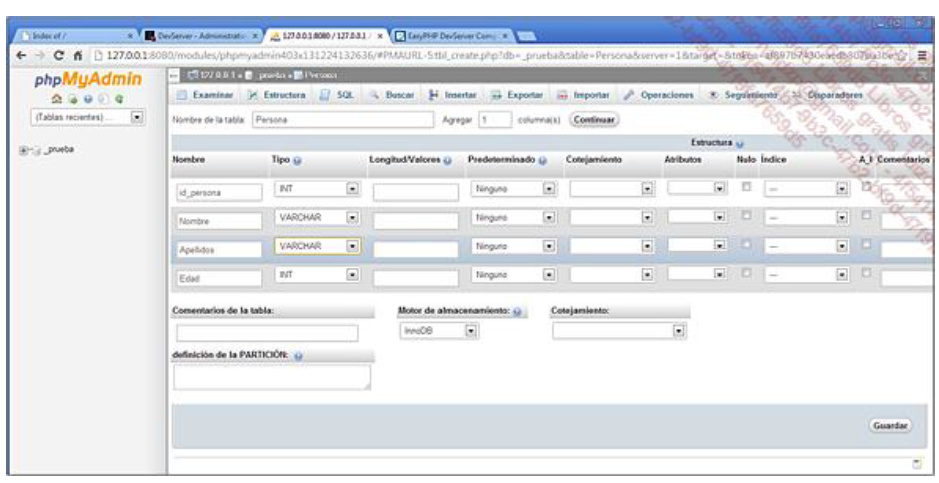
Task: Open Tipo dropdown for Nombre row
Action: (317, 217)
